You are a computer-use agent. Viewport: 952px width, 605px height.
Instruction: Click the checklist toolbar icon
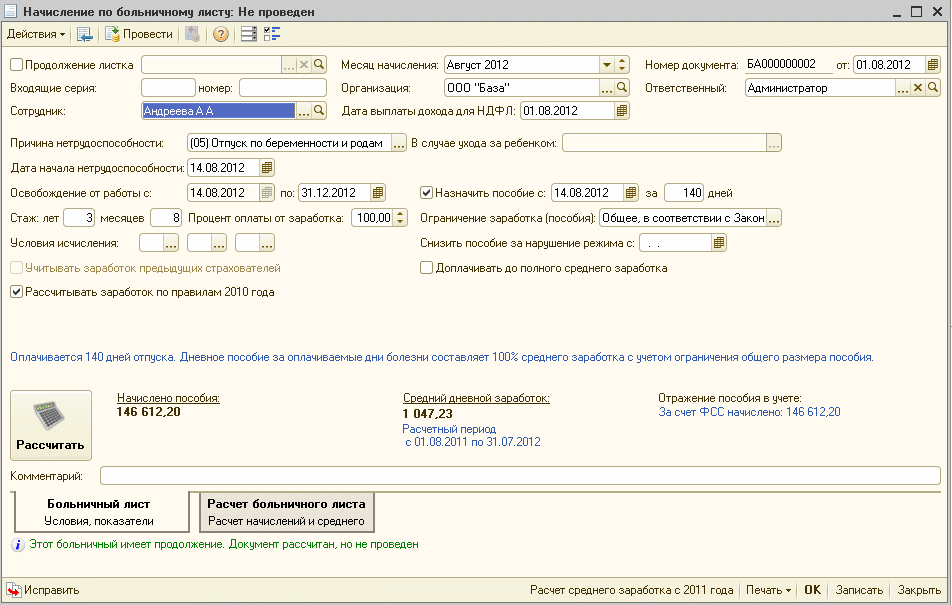coord(272,35)
